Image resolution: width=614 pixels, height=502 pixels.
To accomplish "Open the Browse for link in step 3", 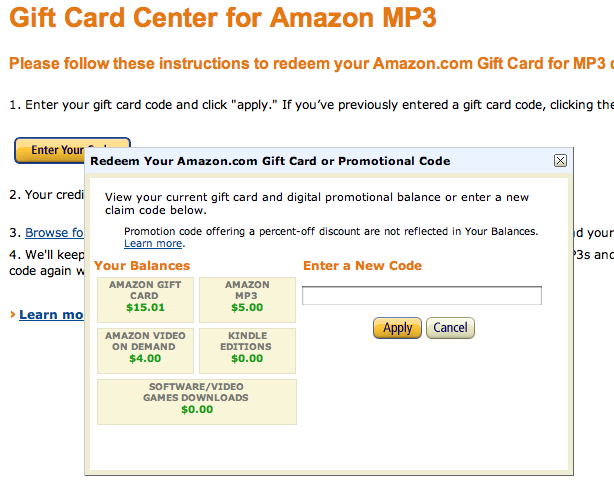I will pyautogui.click(x=54, y=233).
